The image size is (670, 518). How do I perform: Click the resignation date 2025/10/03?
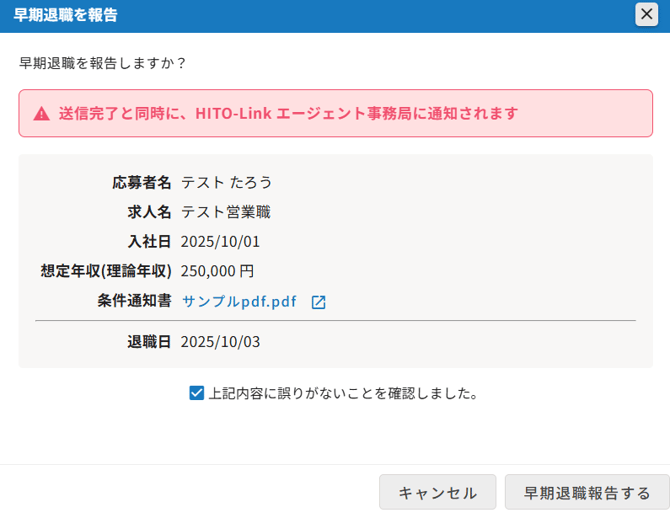pos(220,342)
